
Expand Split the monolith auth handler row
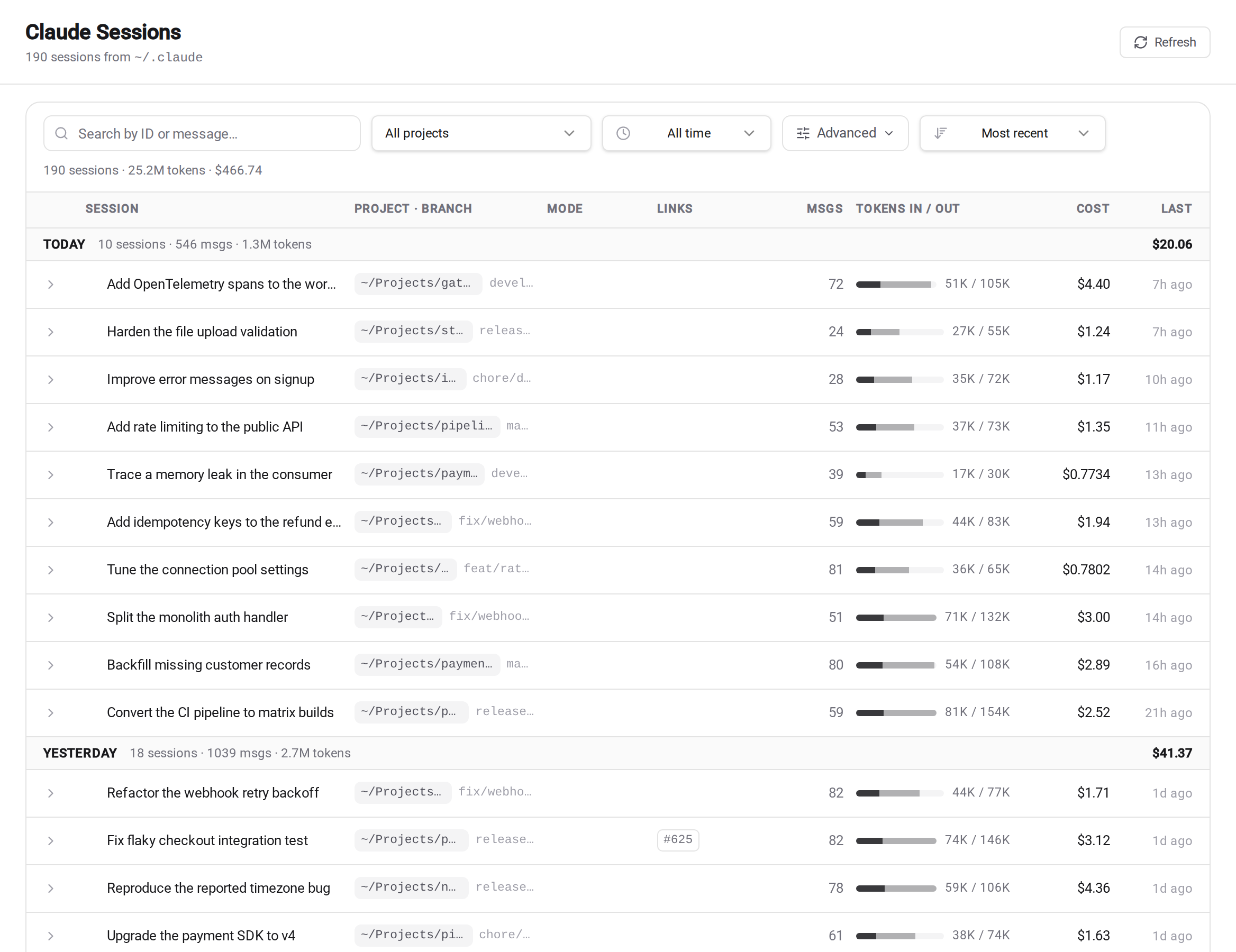[x=50, y=617]
